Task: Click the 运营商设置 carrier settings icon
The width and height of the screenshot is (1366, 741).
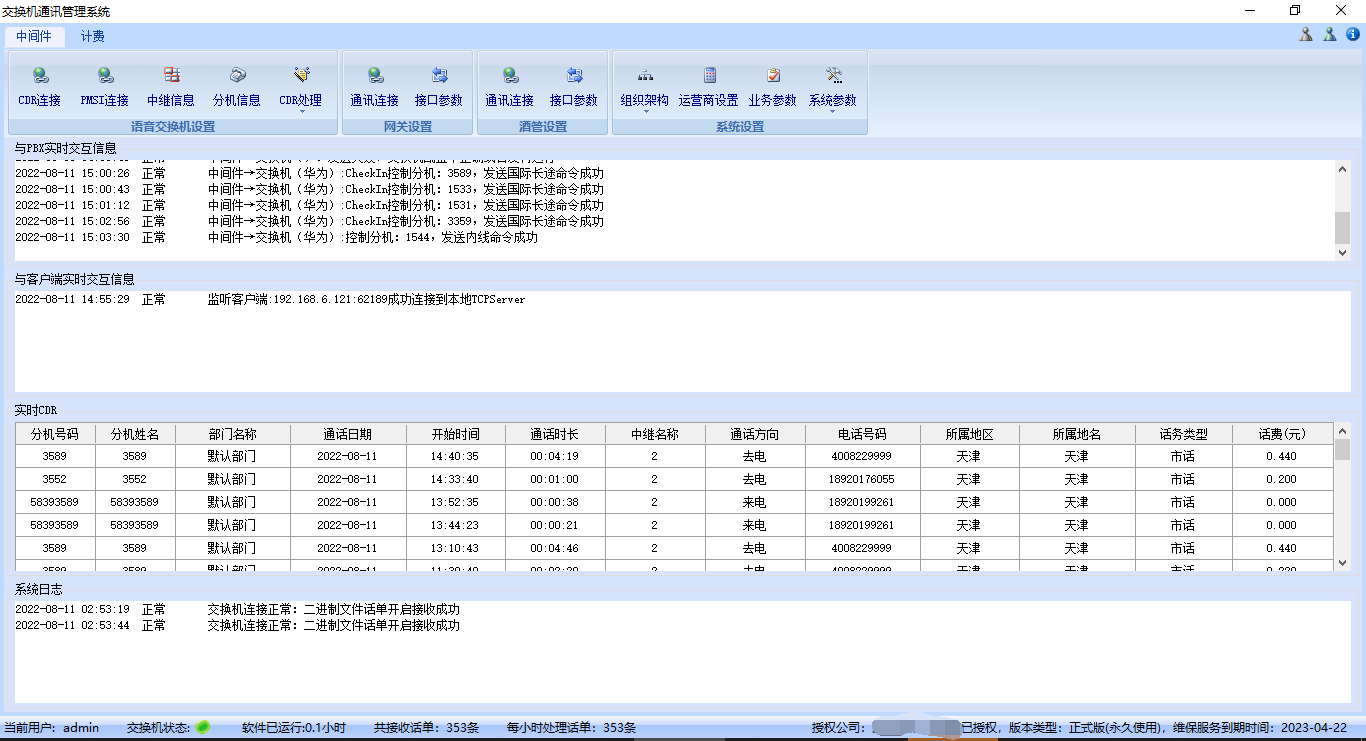Action: (x=708, y=86)
